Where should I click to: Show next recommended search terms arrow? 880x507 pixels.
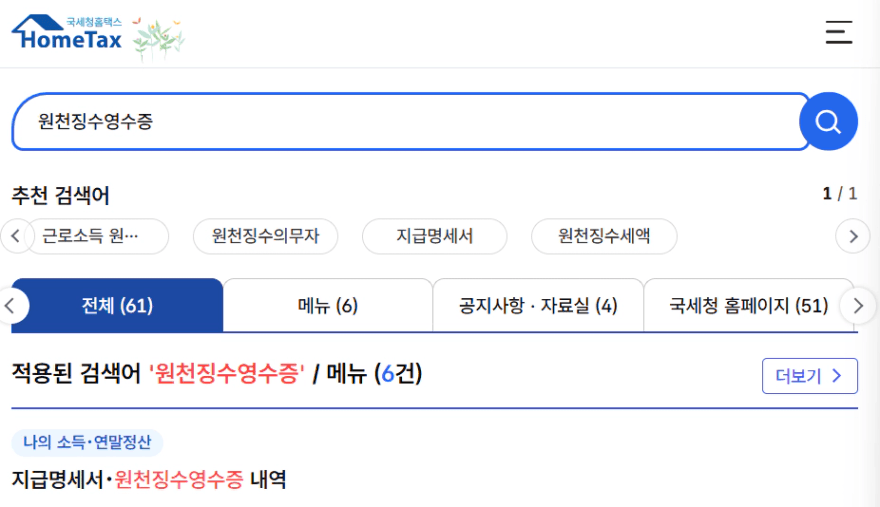853,236
